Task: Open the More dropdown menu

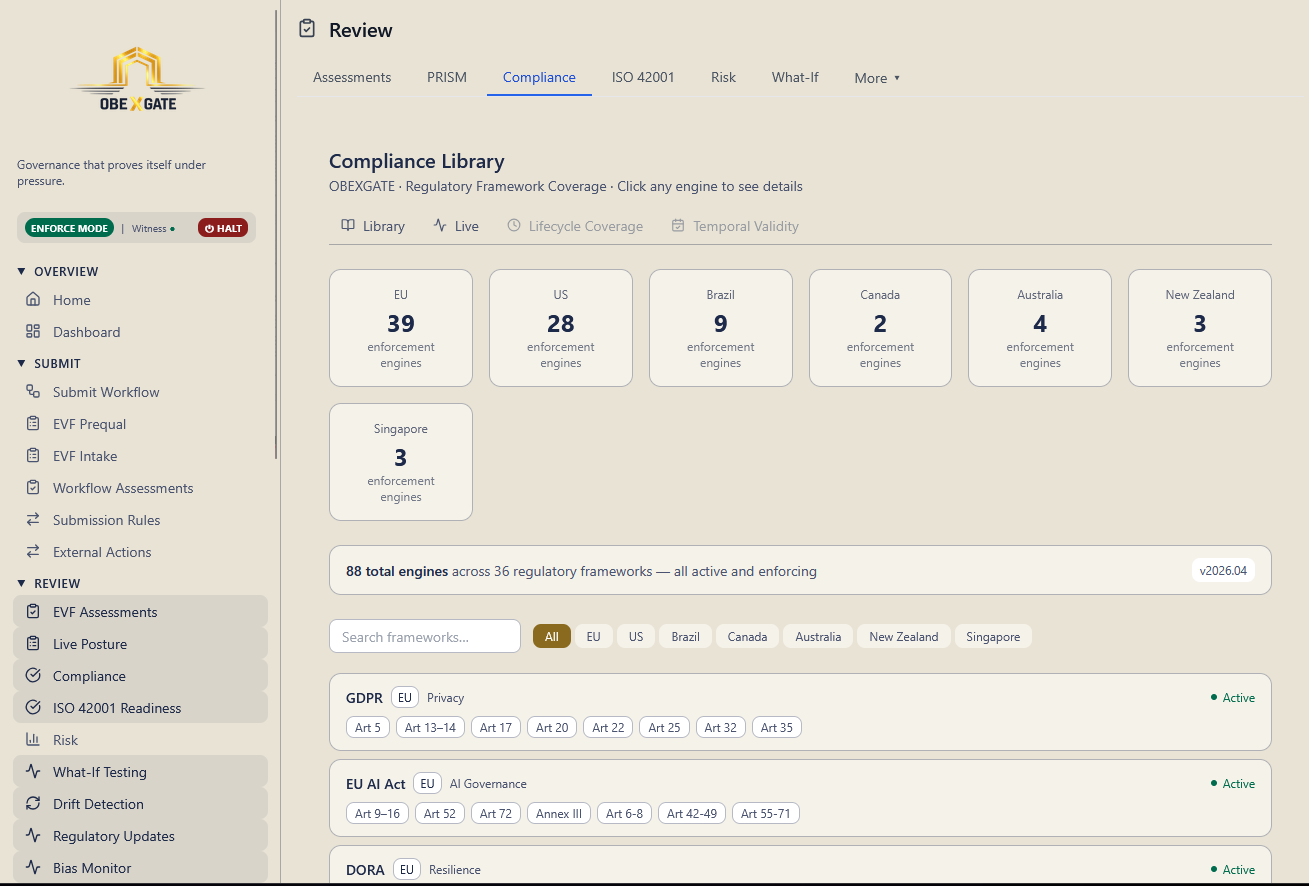Action: click(877, 78)
